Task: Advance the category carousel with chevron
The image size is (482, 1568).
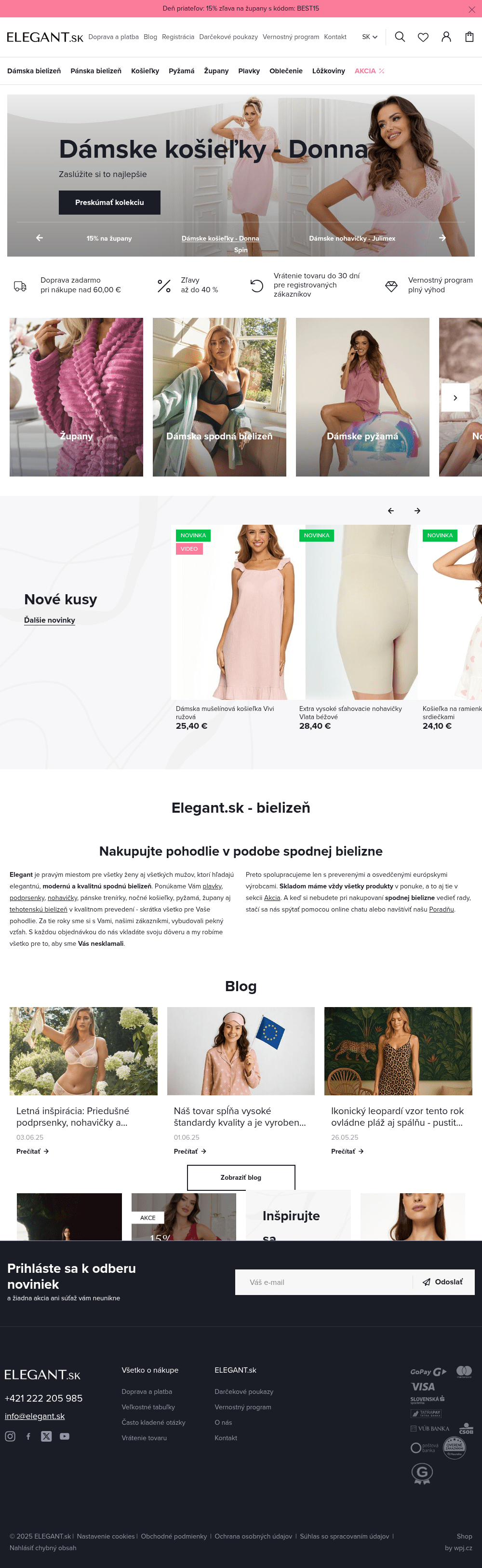Action: tap(455, 397)
